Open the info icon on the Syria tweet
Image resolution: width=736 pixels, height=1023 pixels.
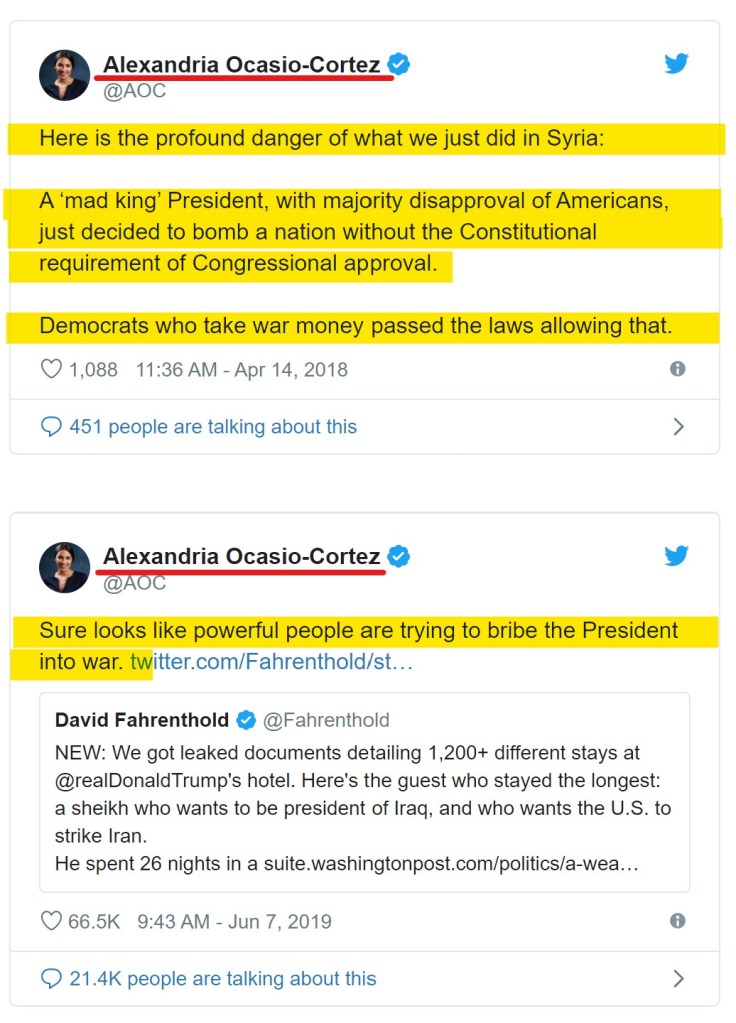tap(677, 369)
